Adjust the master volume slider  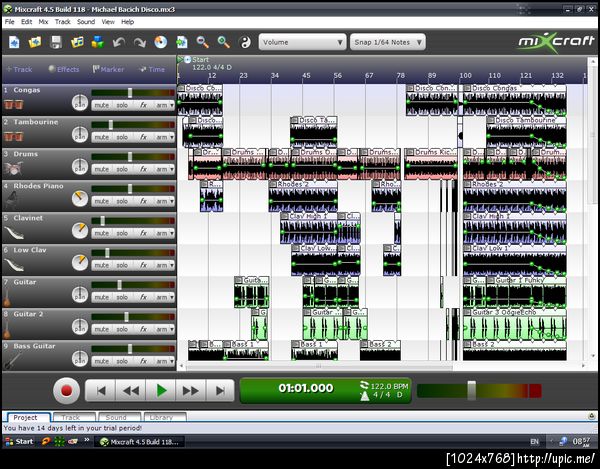coord(471,391)
